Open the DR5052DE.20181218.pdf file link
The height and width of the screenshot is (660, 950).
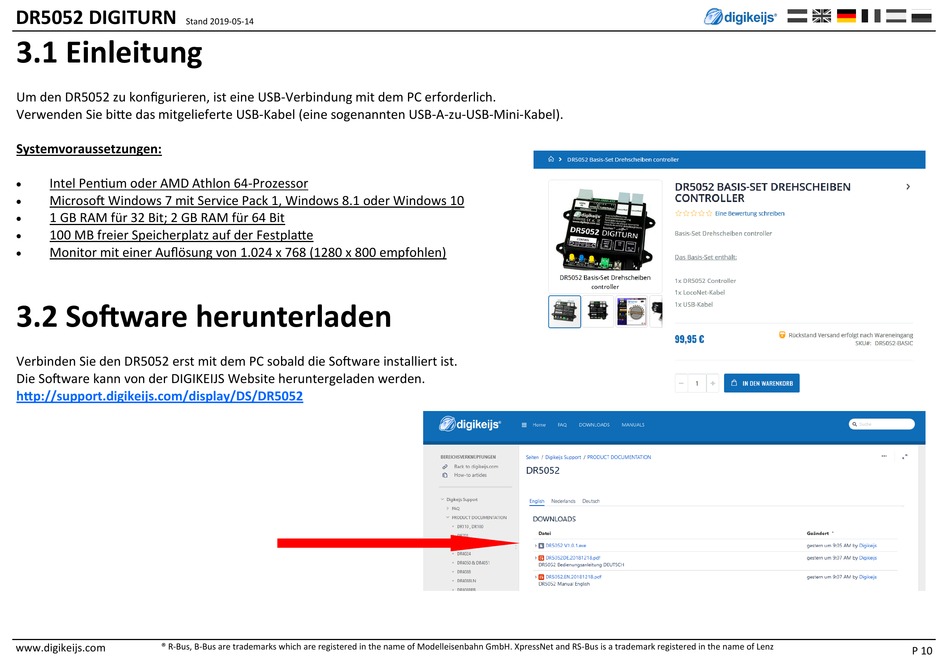(573, 558)
